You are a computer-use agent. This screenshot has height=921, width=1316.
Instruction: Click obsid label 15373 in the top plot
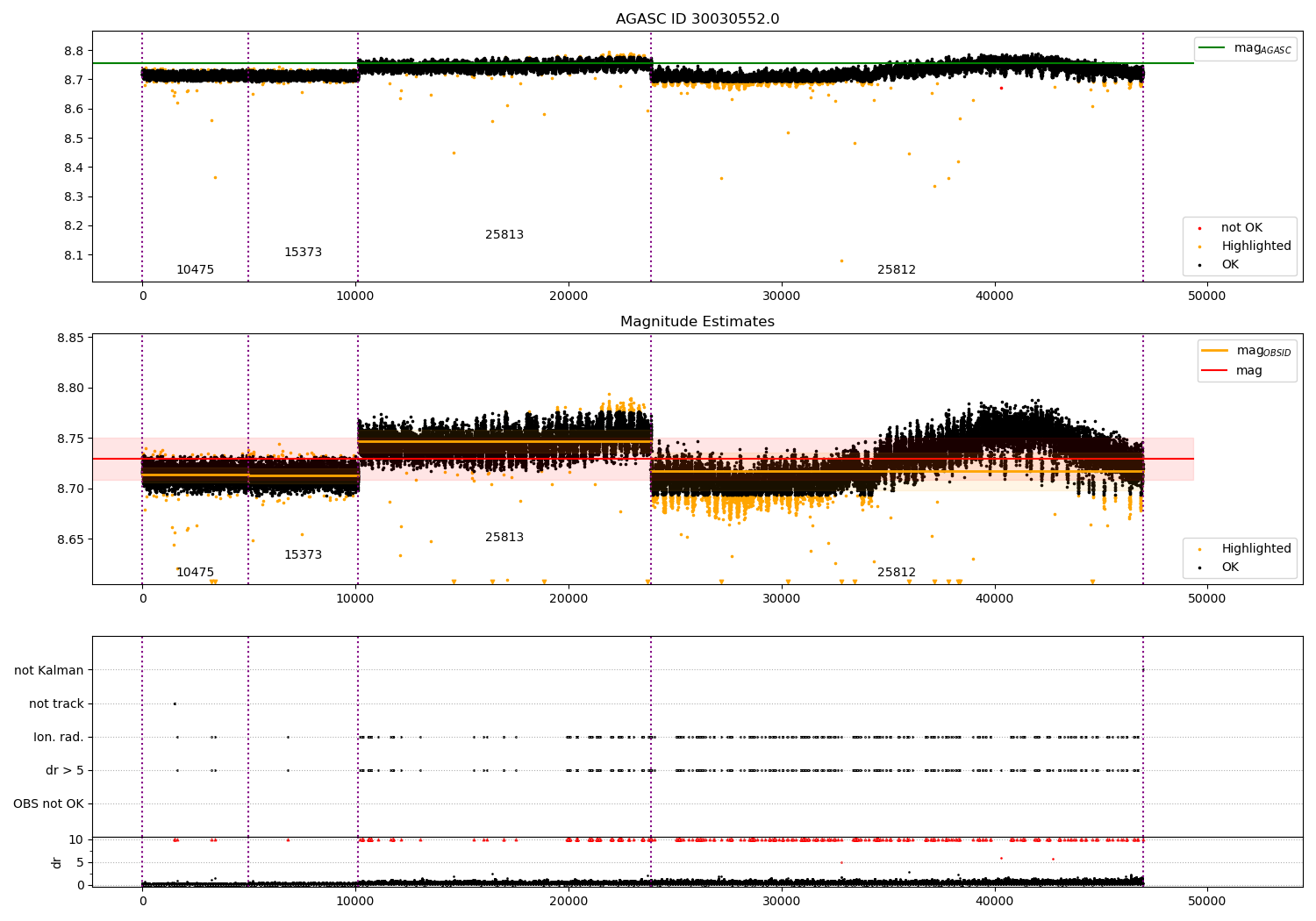[x=303, y=253]
